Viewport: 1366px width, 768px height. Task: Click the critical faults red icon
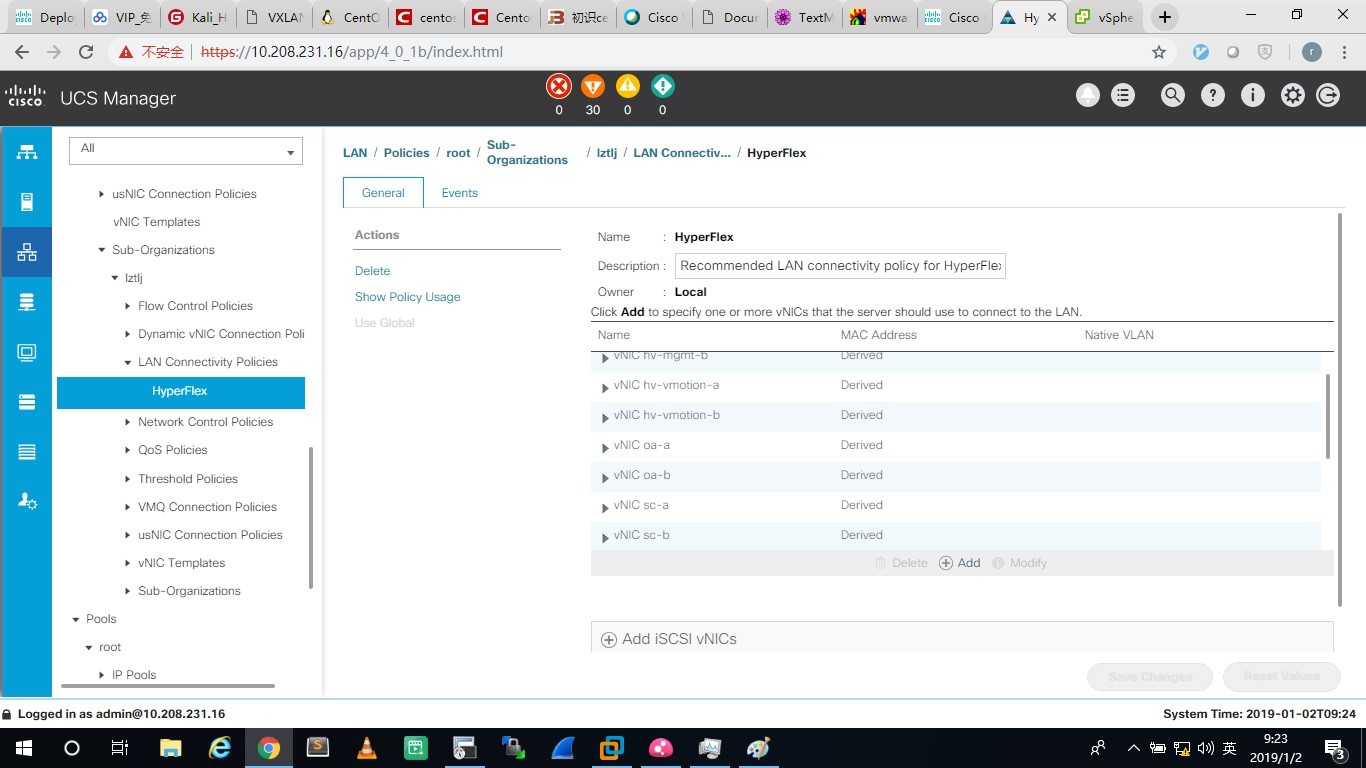click(559, 86)
